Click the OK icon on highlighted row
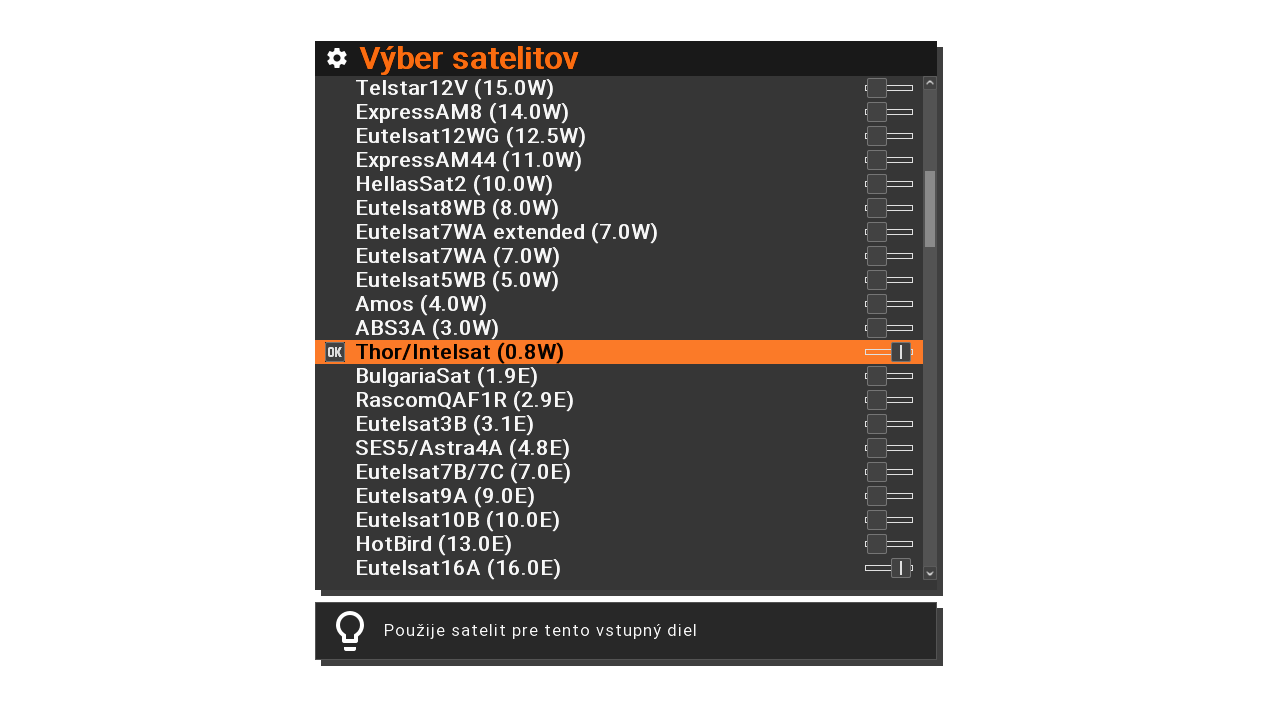Screen dimensions: 1280x720 335,352
